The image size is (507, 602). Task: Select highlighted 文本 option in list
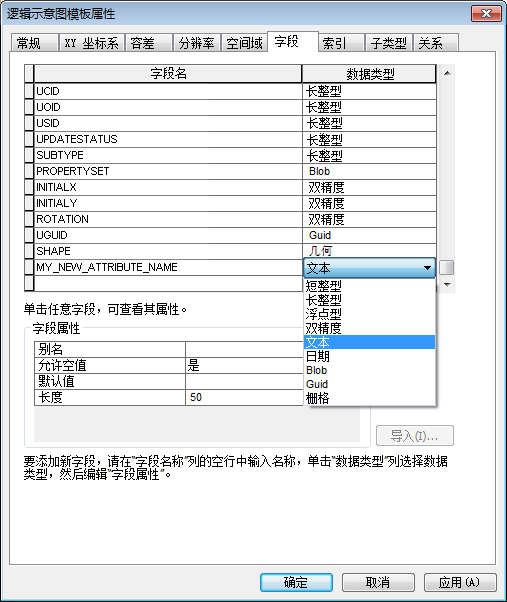[x=369, y=342]
